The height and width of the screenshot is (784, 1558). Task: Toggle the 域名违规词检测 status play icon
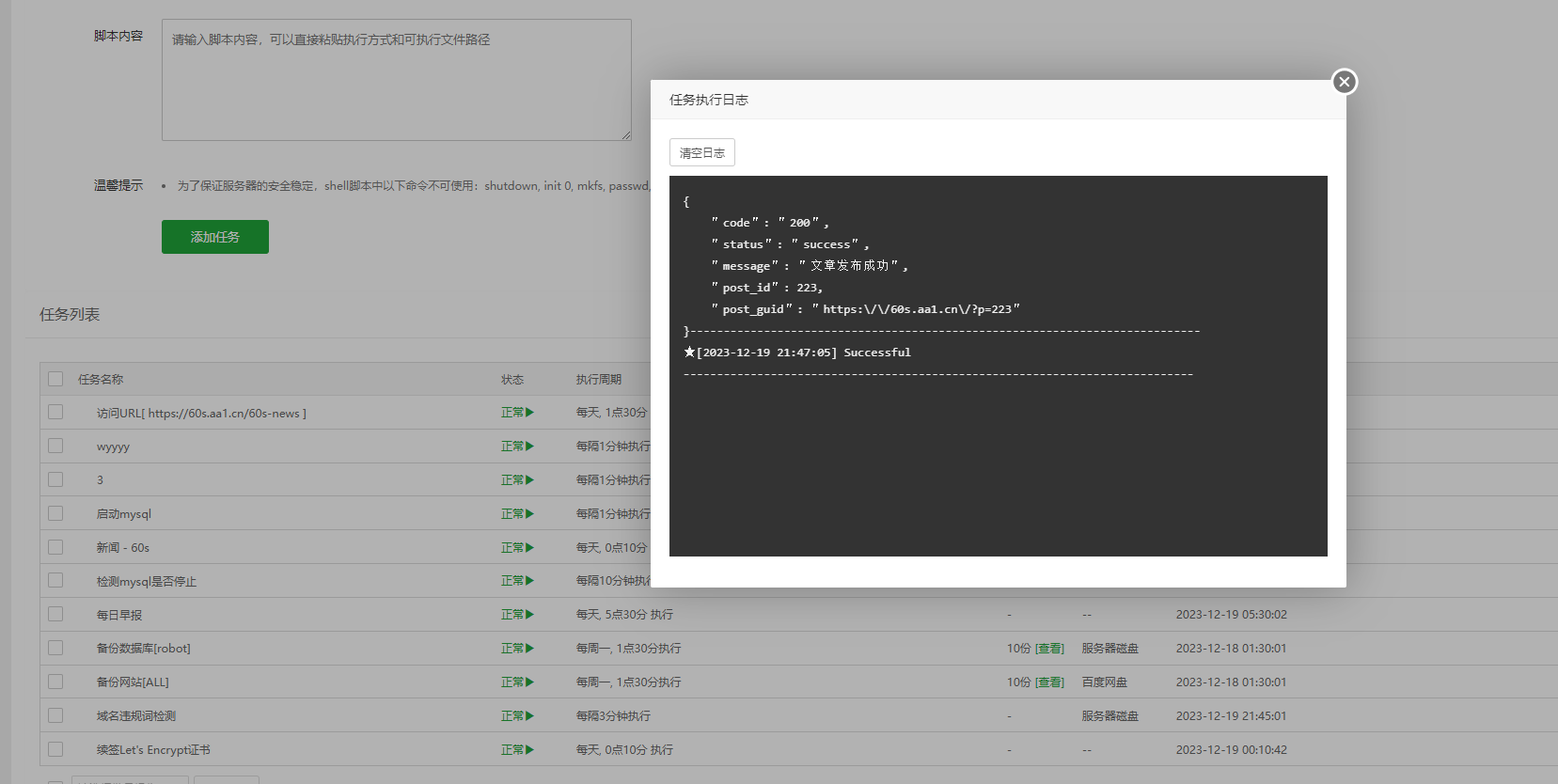(529, 716)
